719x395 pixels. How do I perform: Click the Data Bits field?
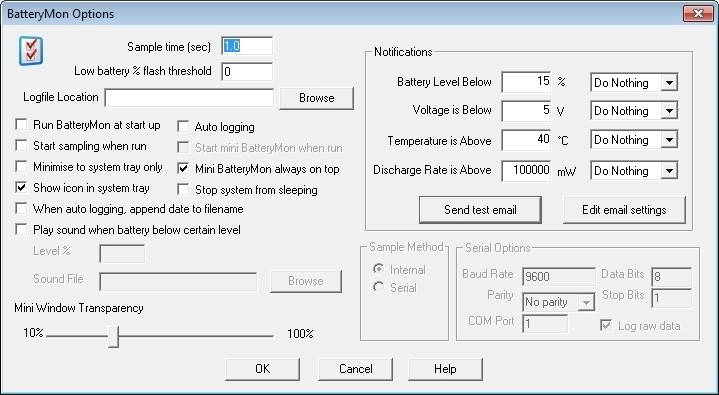point(671,277)
